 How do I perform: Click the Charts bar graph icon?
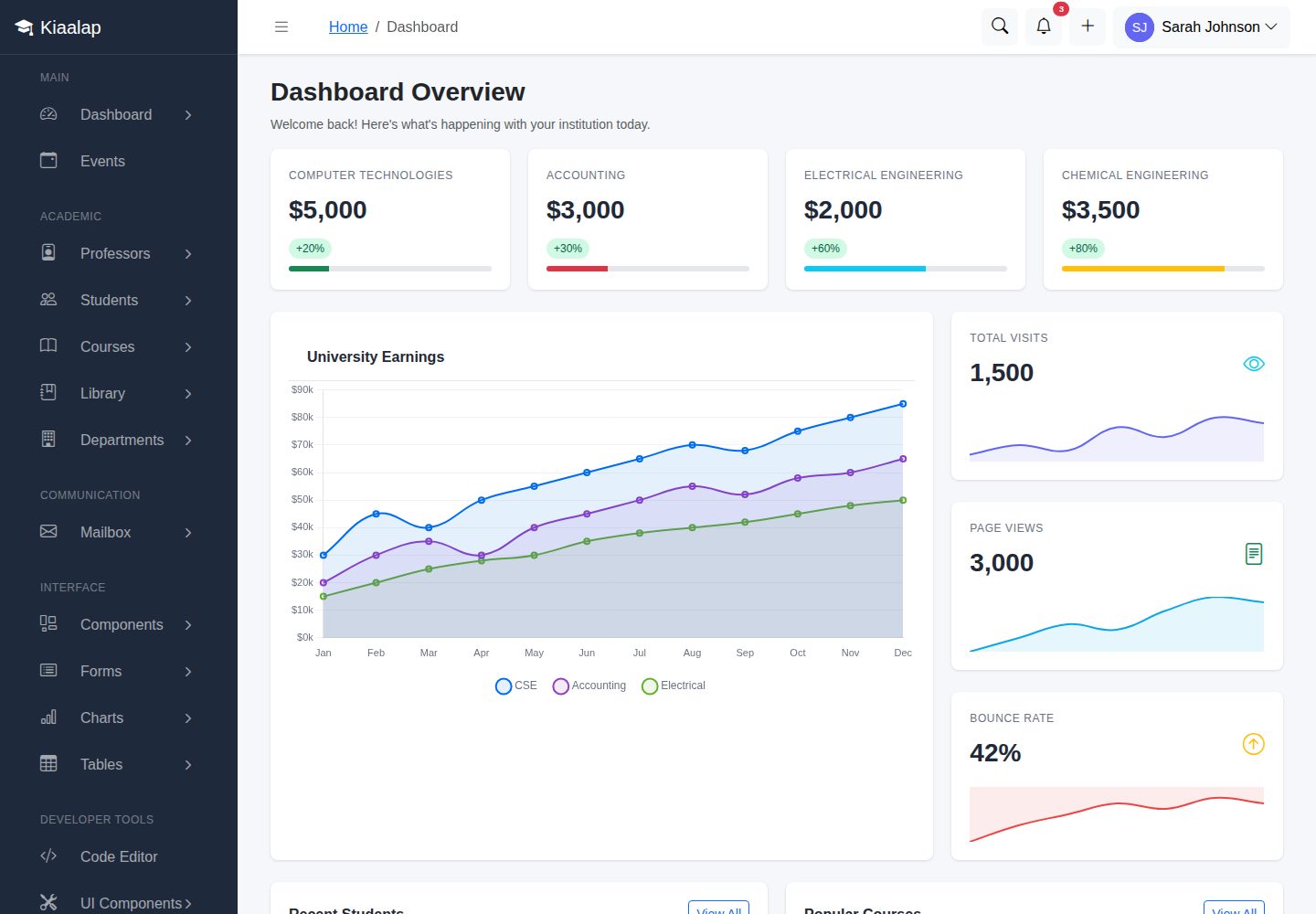48,717
